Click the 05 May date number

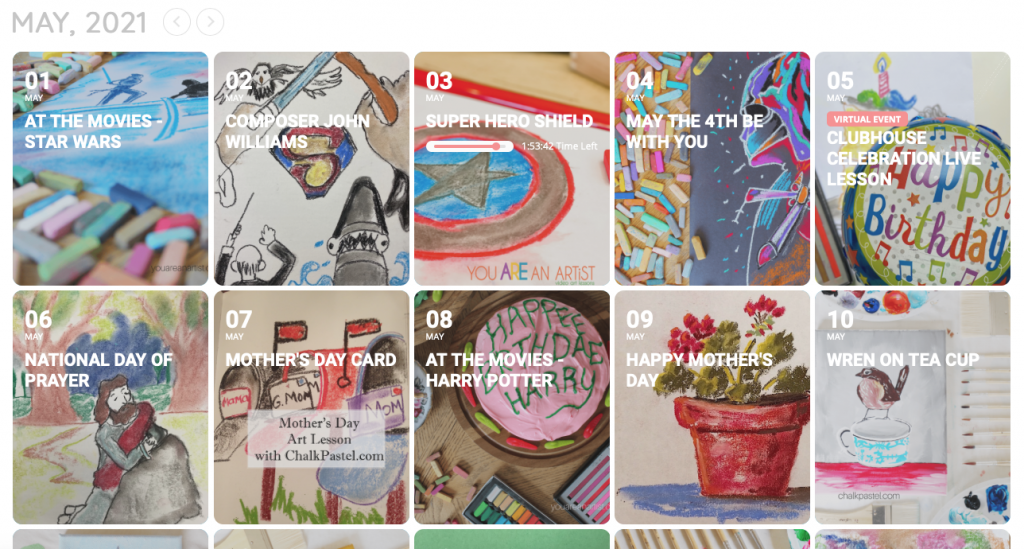tap(840, 81)
